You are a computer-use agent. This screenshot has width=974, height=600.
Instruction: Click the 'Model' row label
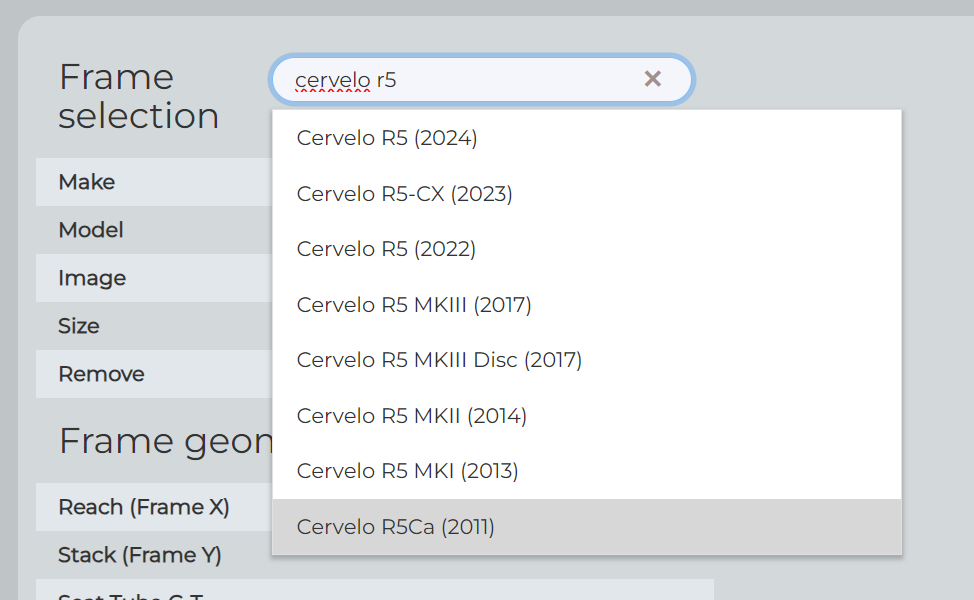point(91,230)
